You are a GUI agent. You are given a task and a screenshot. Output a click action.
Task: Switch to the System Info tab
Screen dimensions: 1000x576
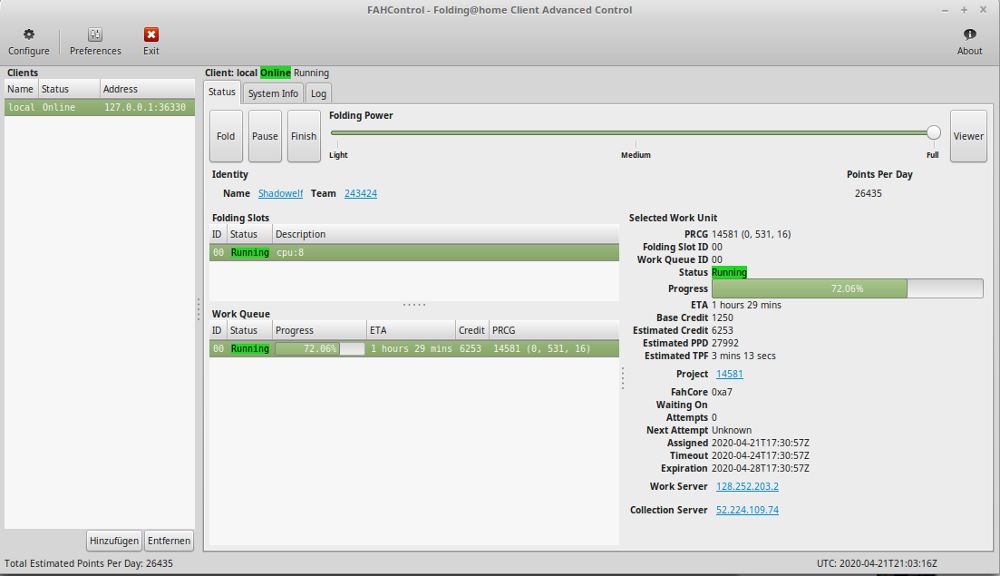click(x=273, y=93)
